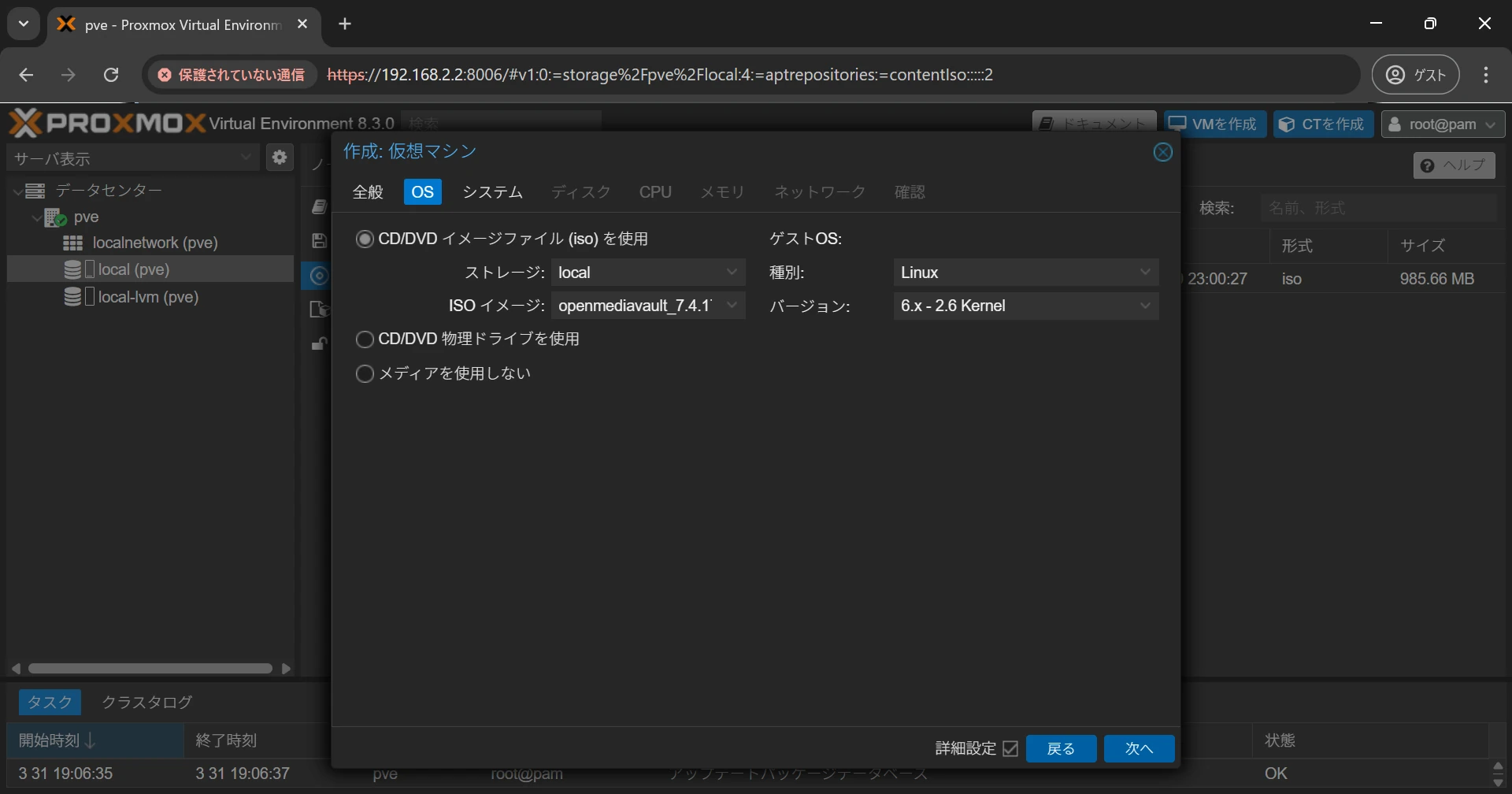Viewport: 1512px width, 794px height.
Task: Click scroll-right arrow of tree scrollbar
Action: pos(286,669)
